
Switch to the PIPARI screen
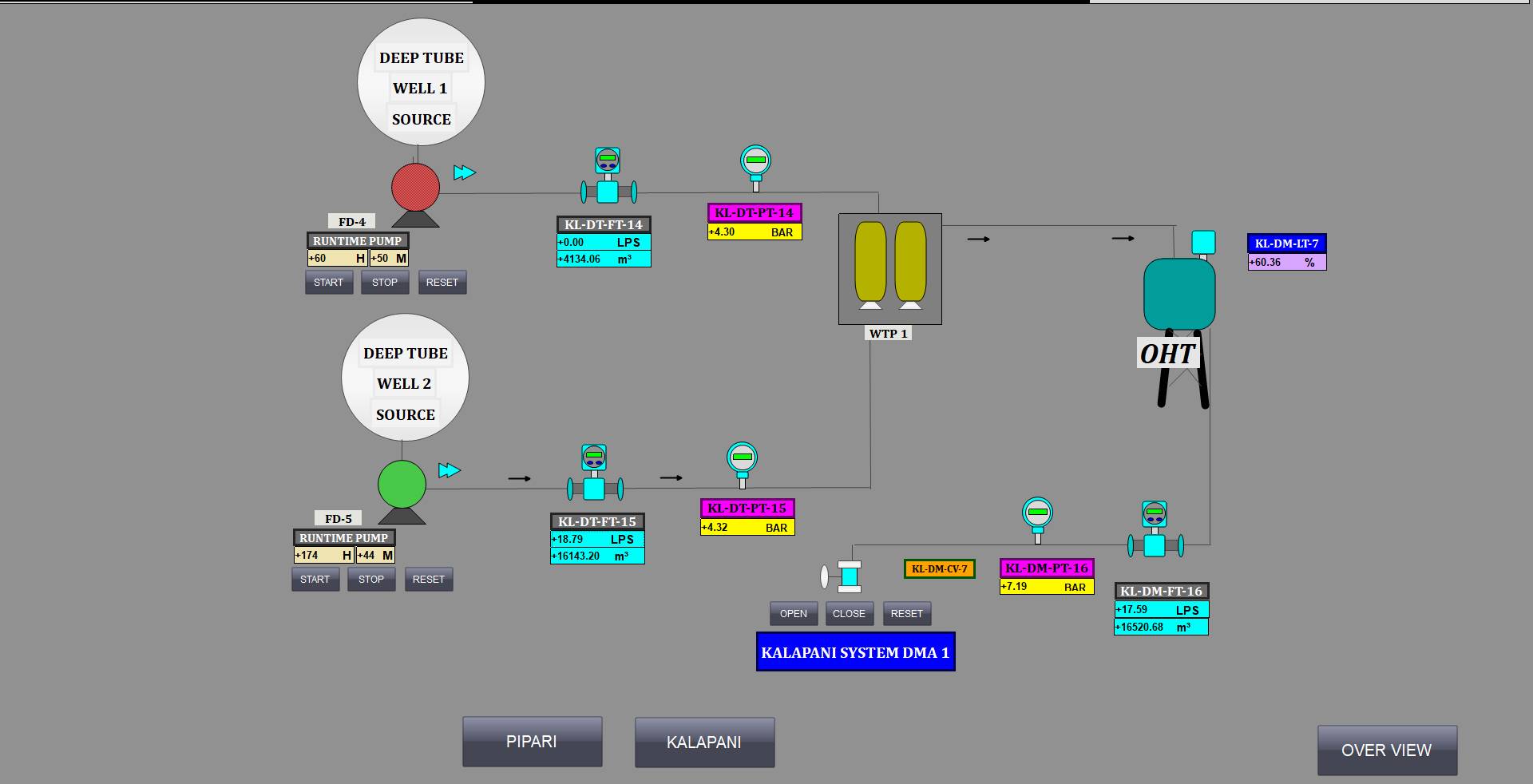click(x=532, y=742)
